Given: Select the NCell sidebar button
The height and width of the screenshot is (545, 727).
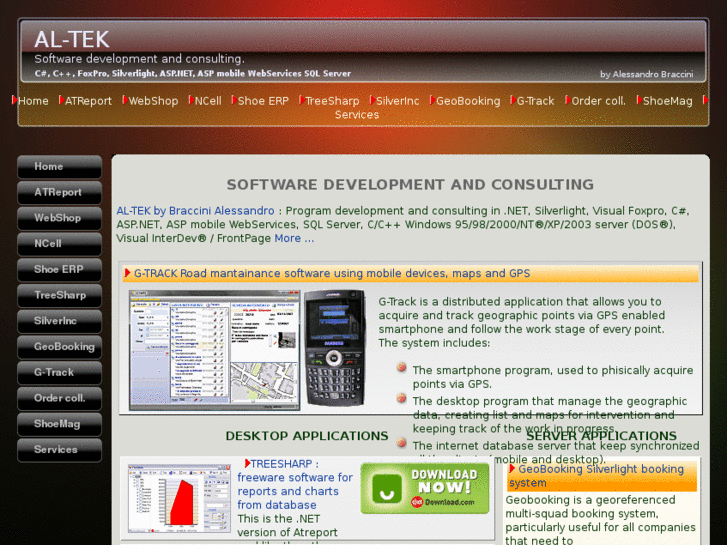Looking at the screenshot, I should [59, 244].
